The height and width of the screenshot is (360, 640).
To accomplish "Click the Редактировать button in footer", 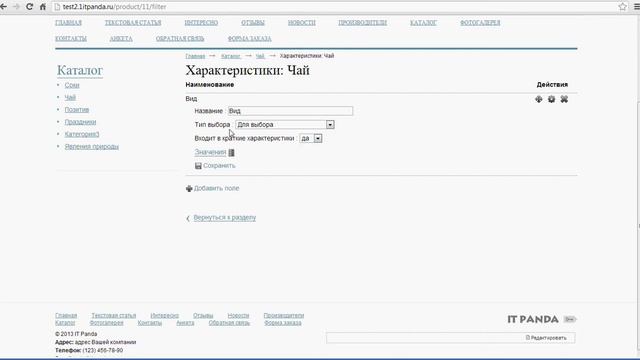I will (x=546, y=338).
